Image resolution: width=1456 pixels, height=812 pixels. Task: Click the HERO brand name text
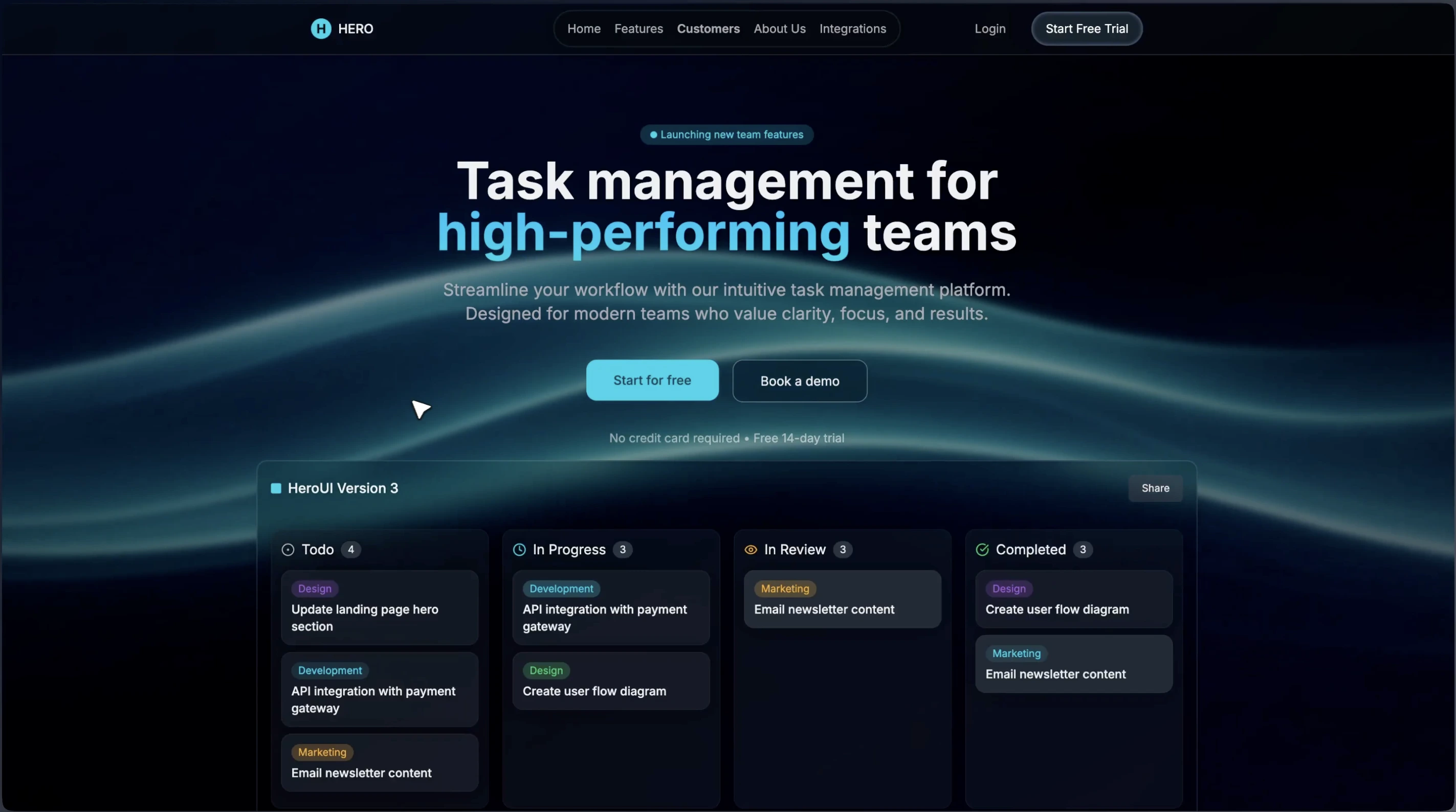pyautogui.click(x=356, y=29)
